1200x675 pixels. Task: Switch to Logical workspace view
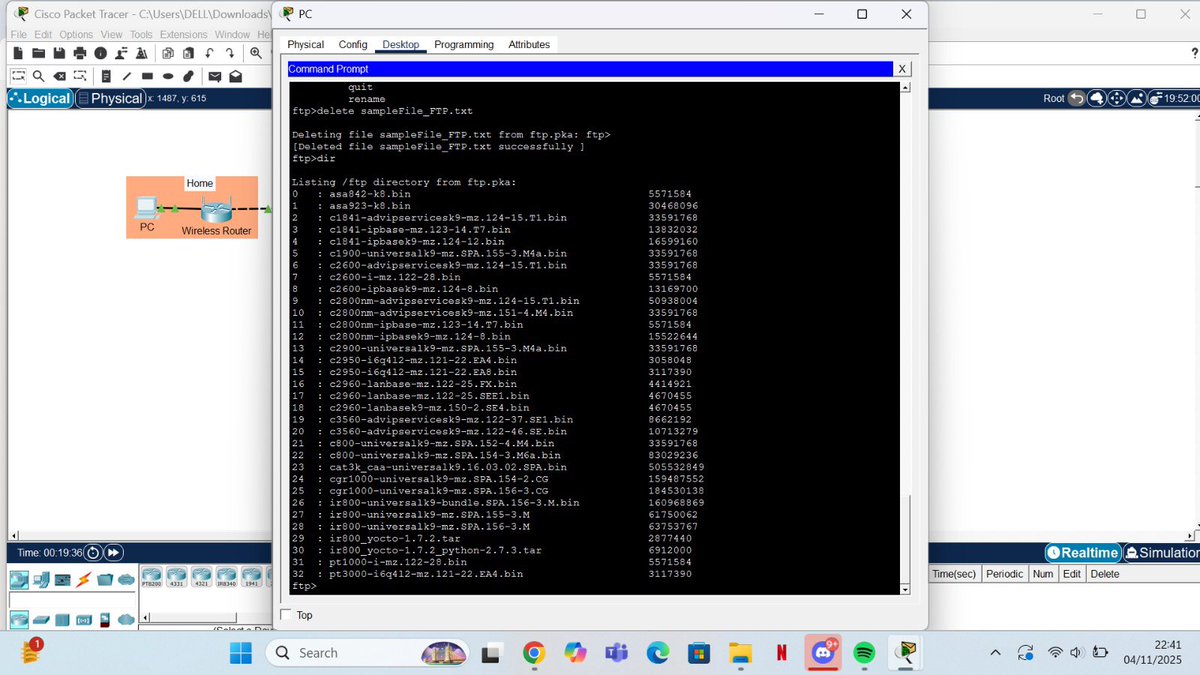[x=40, y=98]
